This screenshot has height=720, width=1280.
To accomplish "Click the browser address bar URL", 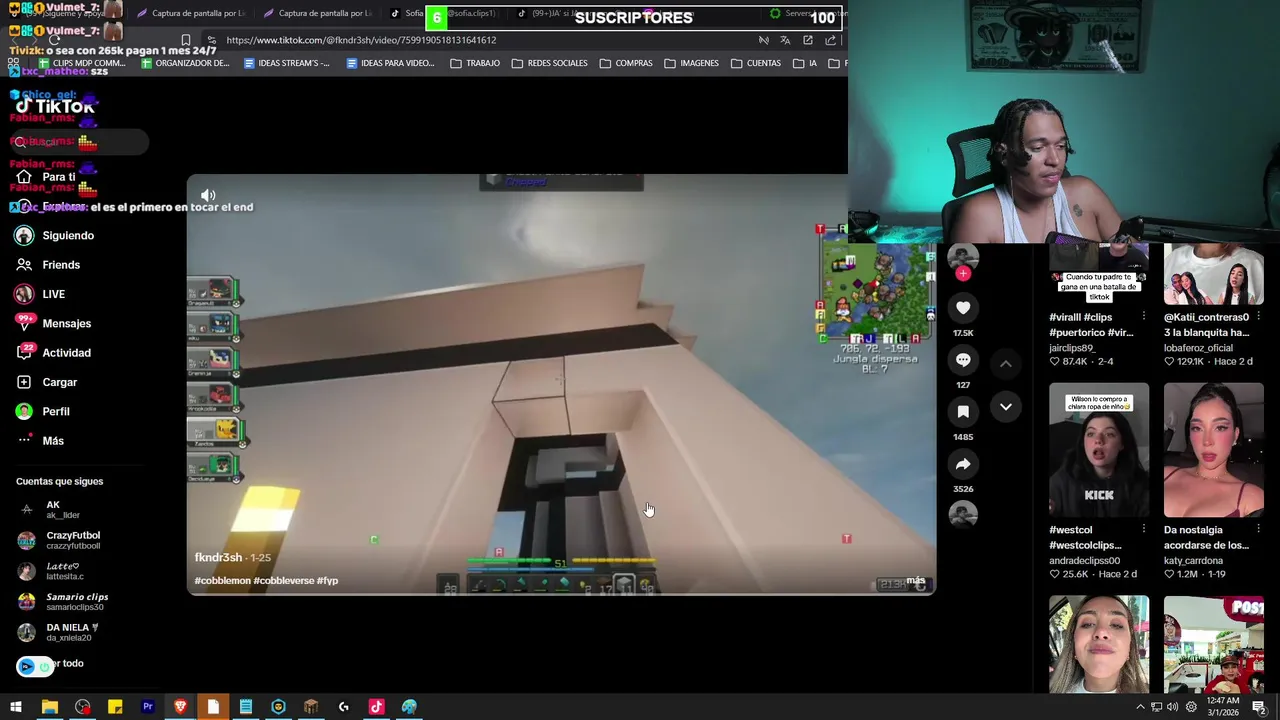I will (x=361, y=40).
